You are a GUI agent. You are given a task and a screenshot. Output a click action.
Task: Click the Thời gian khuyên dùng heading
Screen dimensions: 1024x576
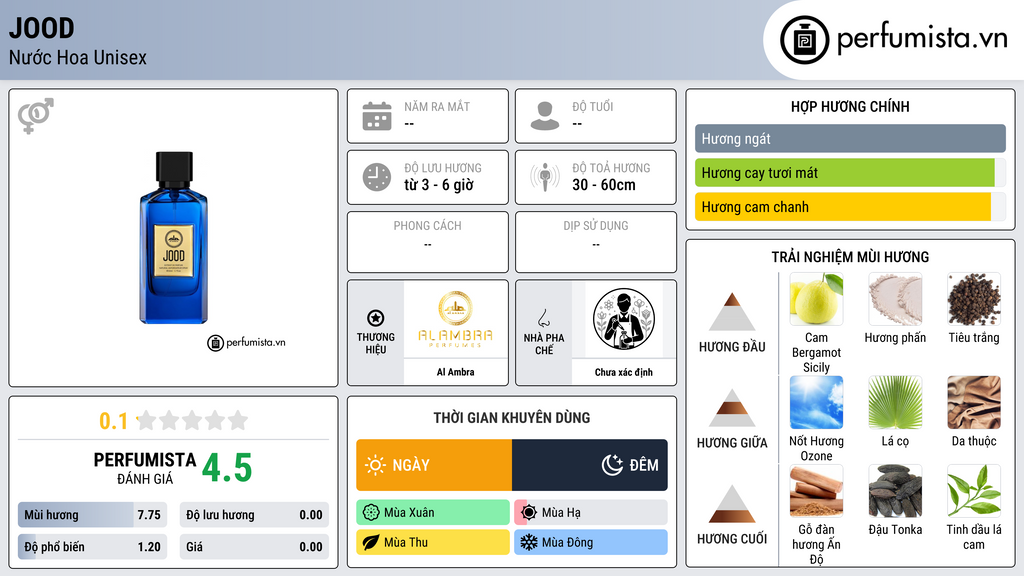click(512, 418)
